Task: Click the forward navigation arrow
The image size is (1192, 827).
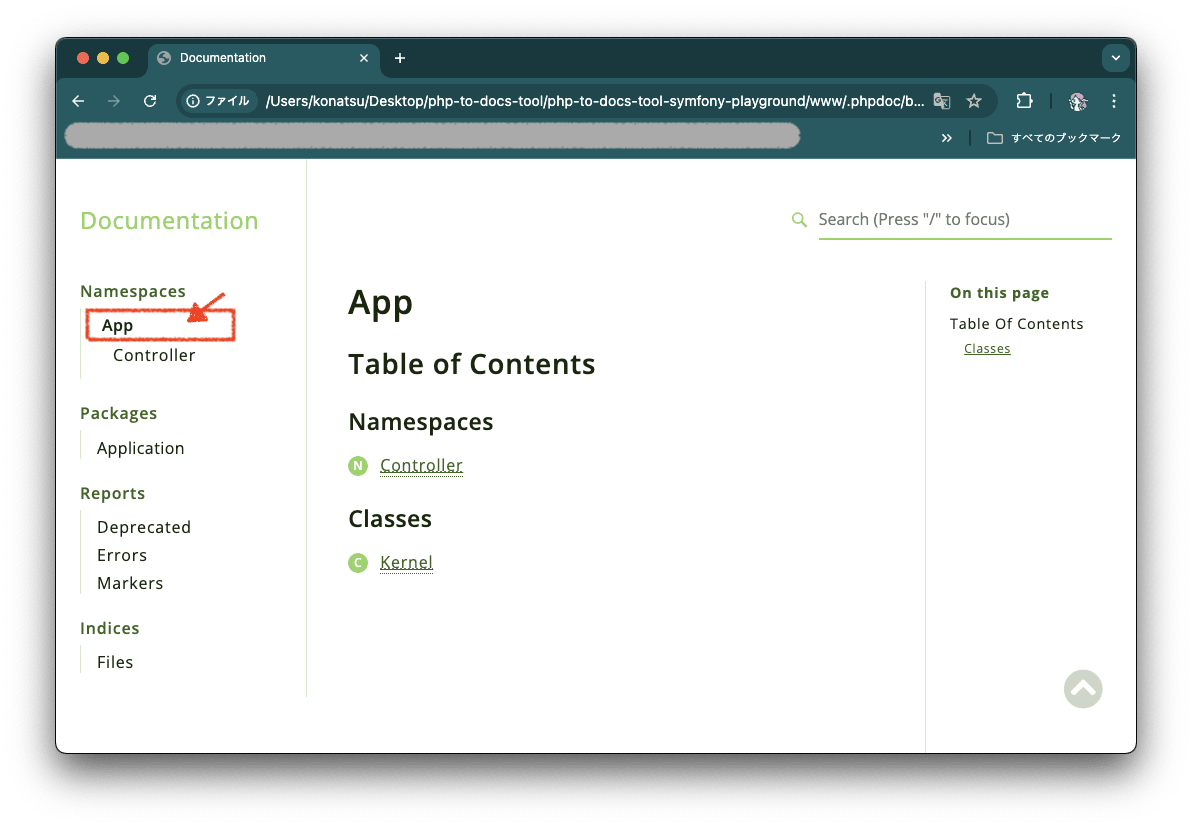Action: click(114, 101)
